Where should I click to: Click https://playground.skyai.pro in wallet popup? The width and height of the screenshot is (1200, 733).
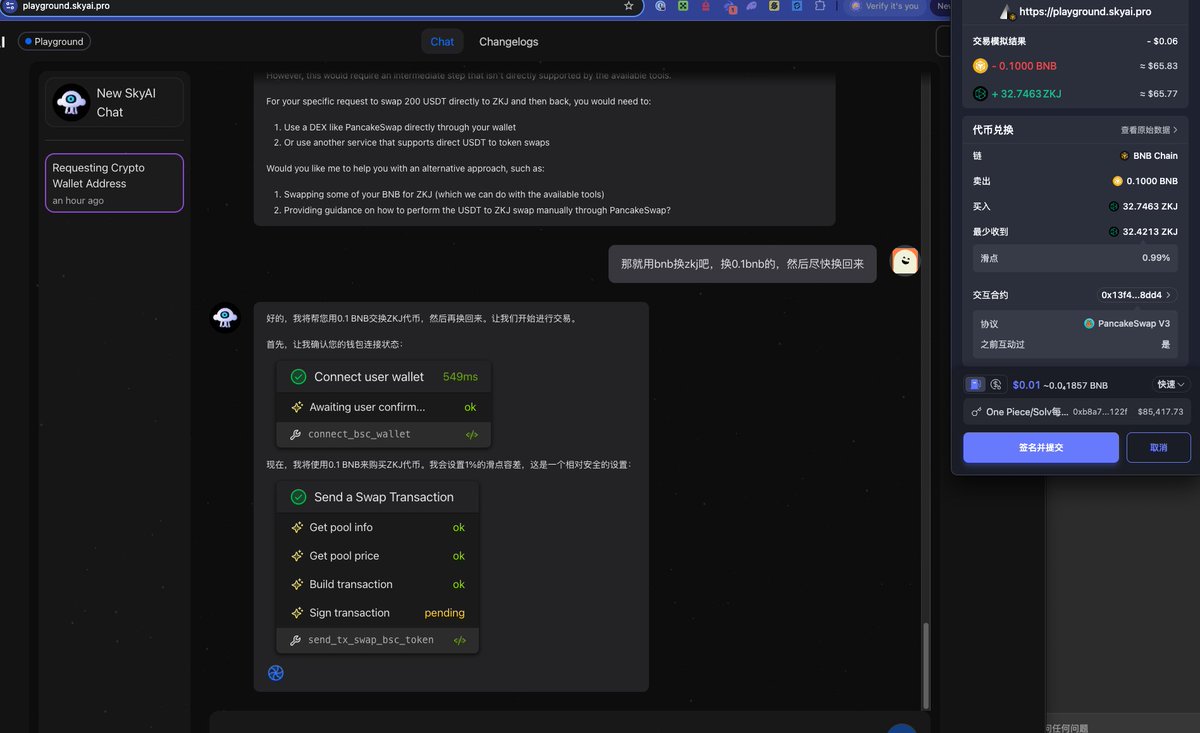click(1085, 12)
